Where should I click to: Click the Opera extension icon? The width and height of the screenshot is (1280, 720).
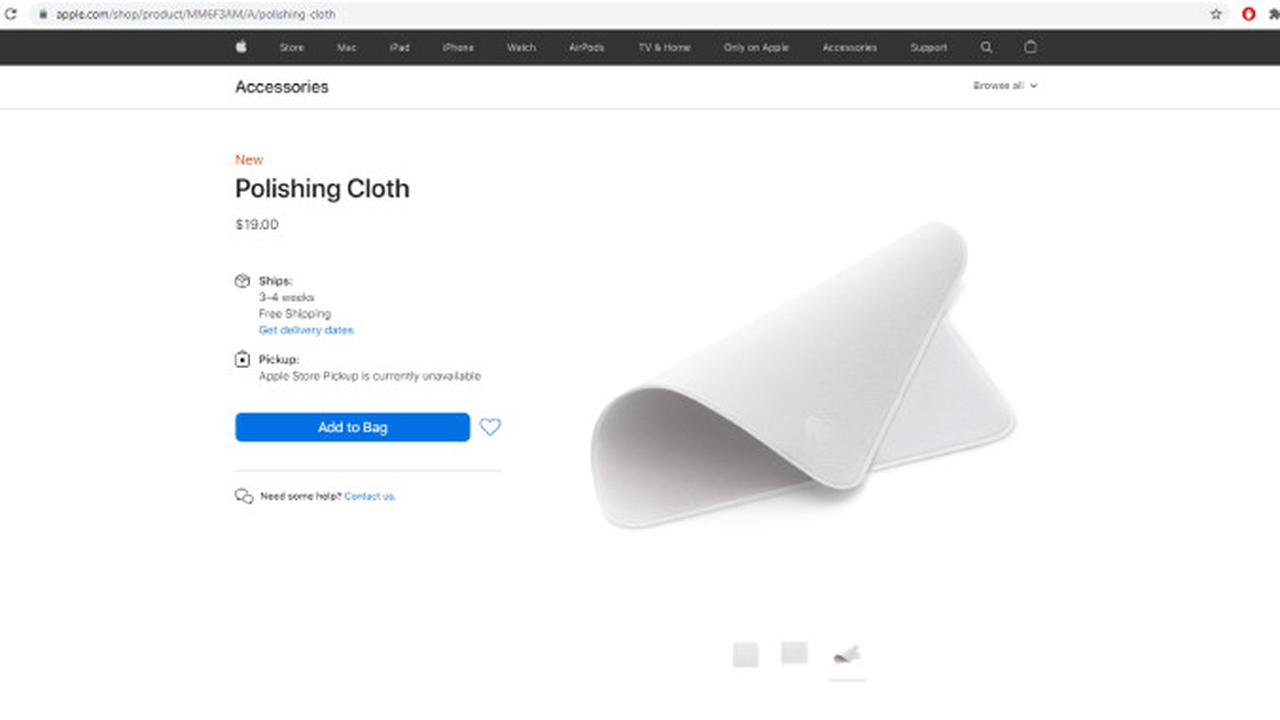click(x=1248, y=14)
